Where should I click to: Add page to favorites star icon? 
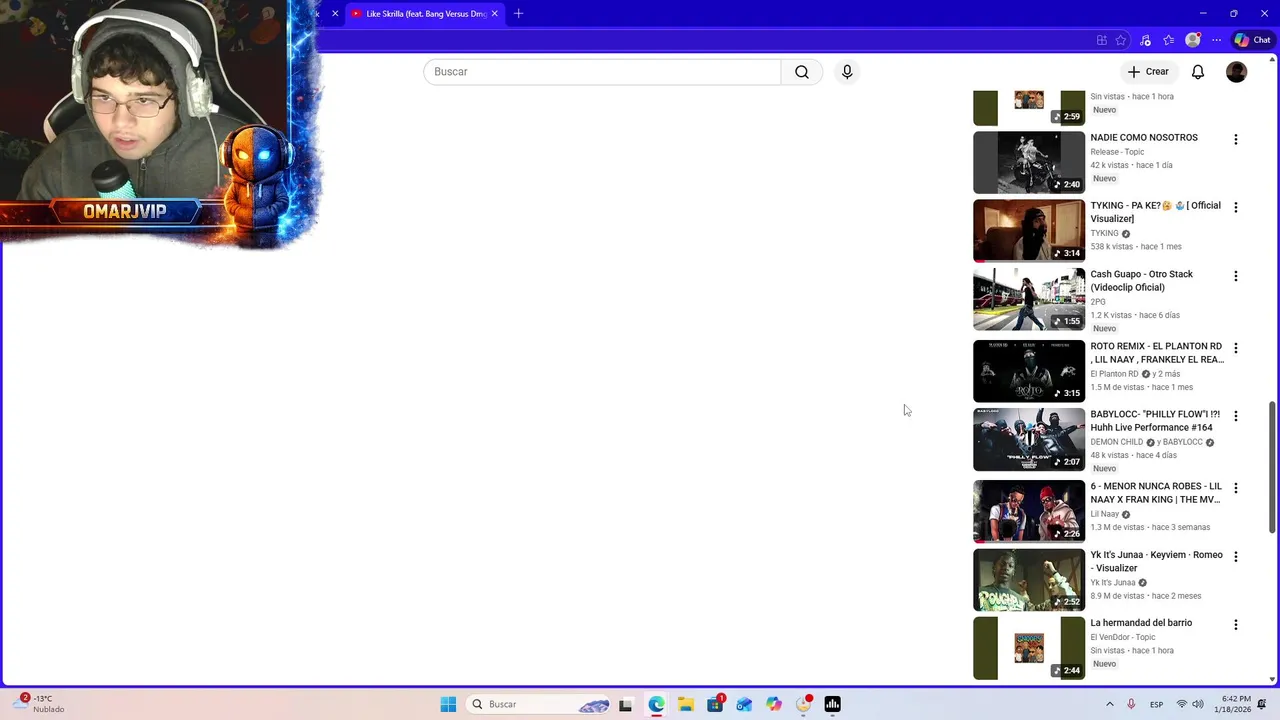click(1121, 40)
